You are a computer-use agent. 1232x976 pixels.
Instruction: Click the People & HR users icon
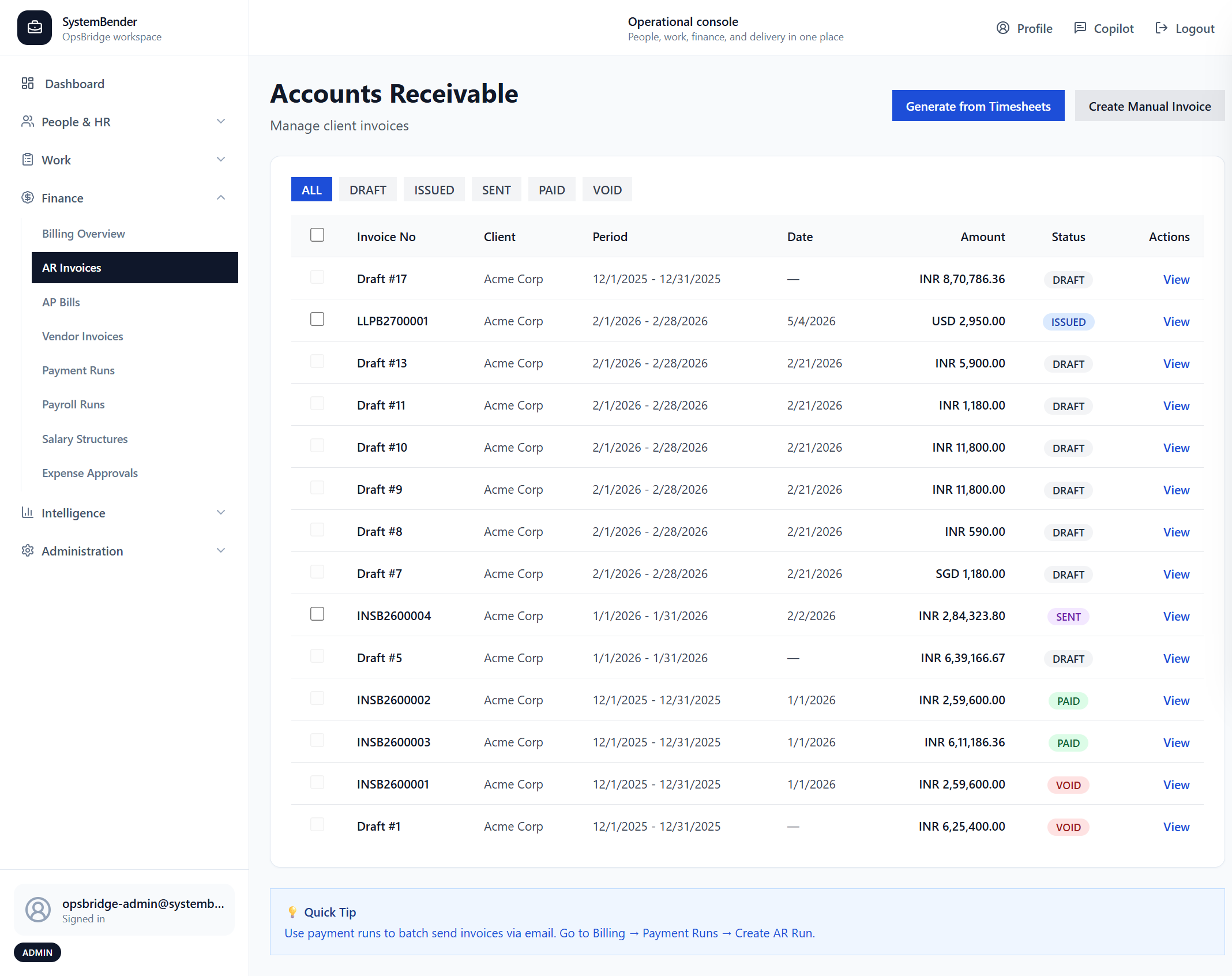click(x=28, y=122)
